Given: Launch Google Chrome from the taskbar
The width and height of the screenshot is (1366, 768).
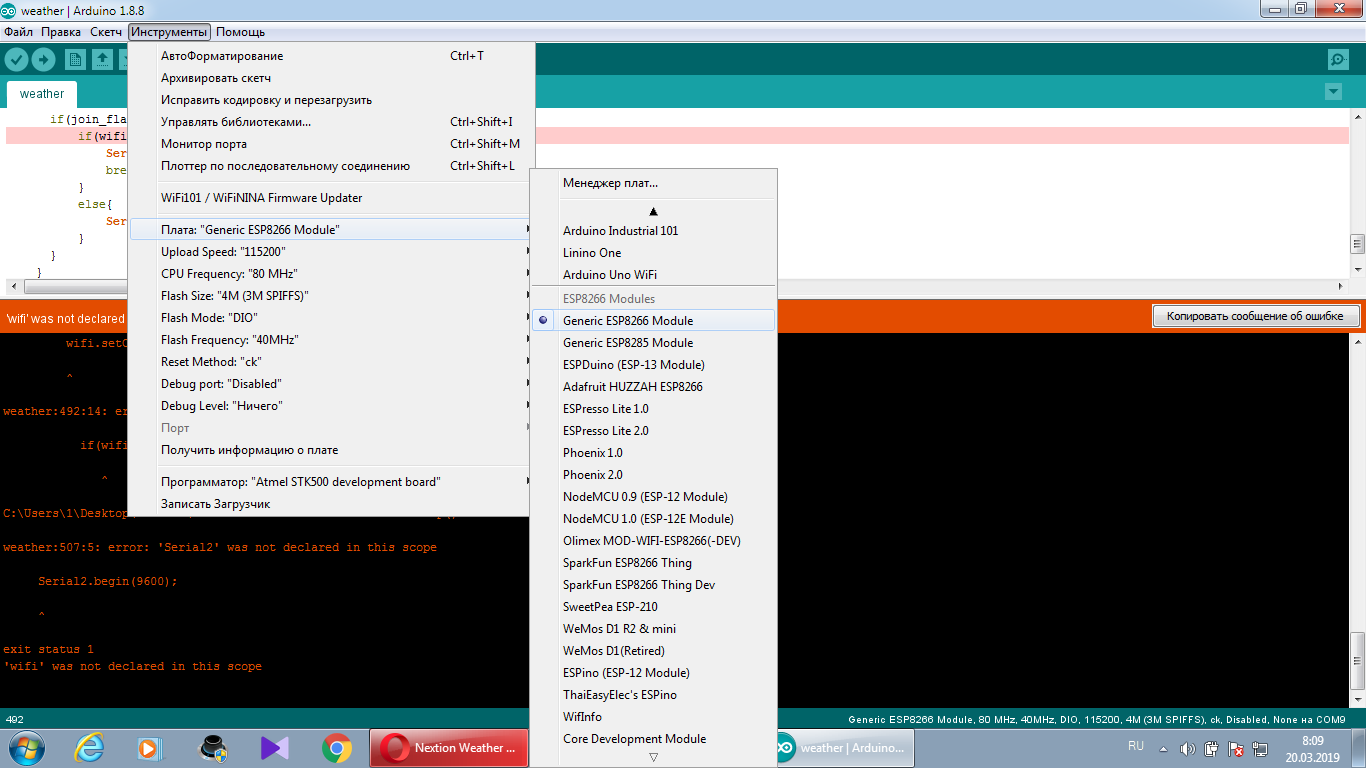Looking at the screenshot, I should tap(336, 748).
